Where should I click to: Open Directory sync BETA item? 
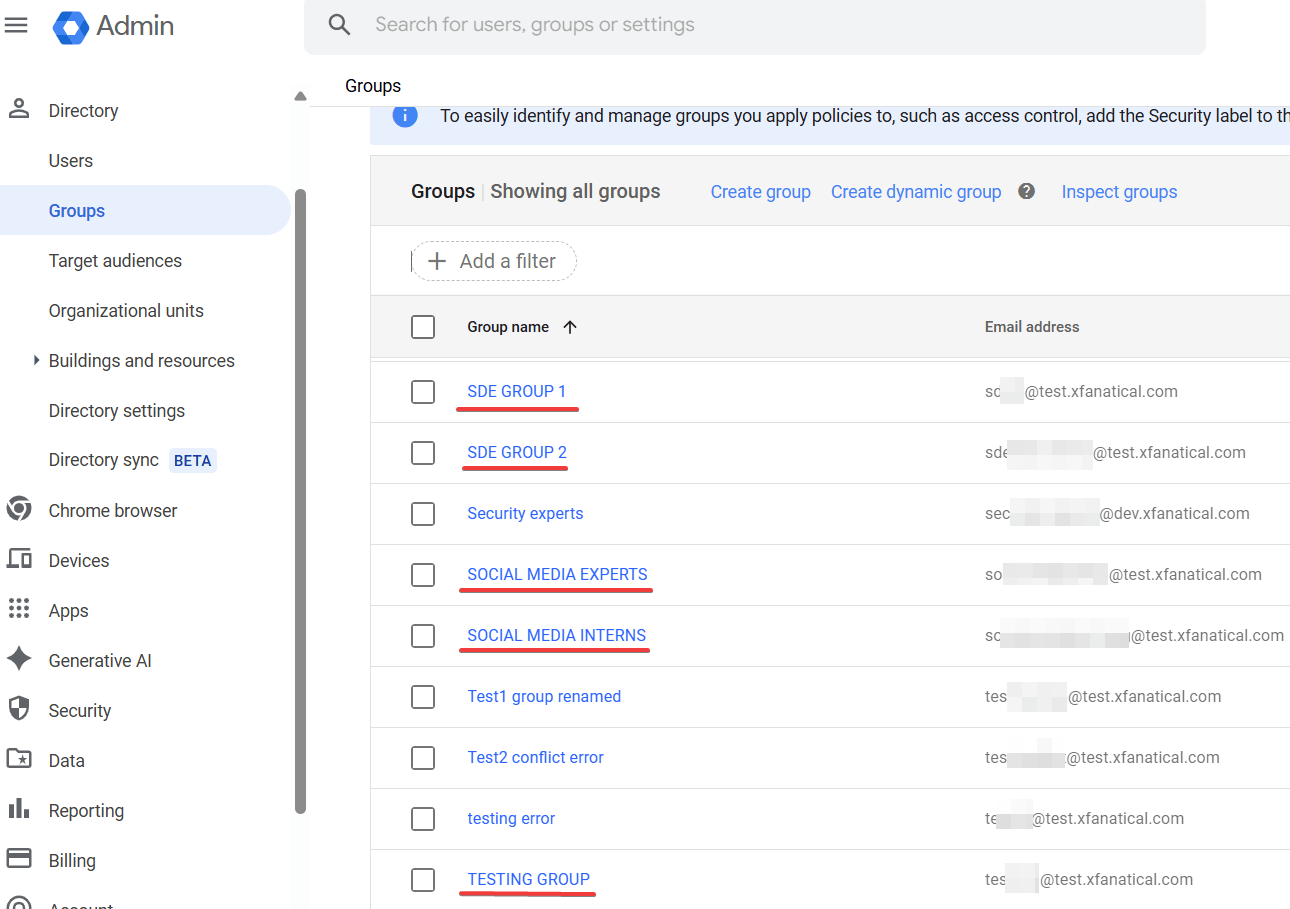coord(132,460)
